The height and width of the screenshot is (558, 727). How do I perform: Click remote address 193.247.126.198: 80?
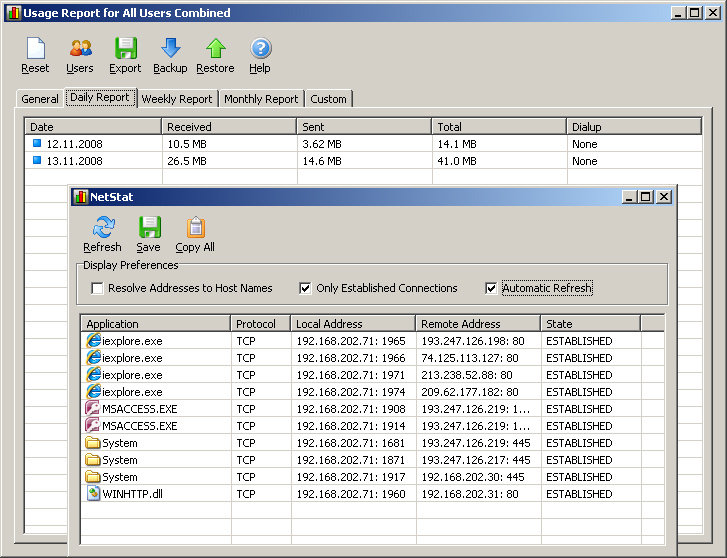(x=472, y=341)
